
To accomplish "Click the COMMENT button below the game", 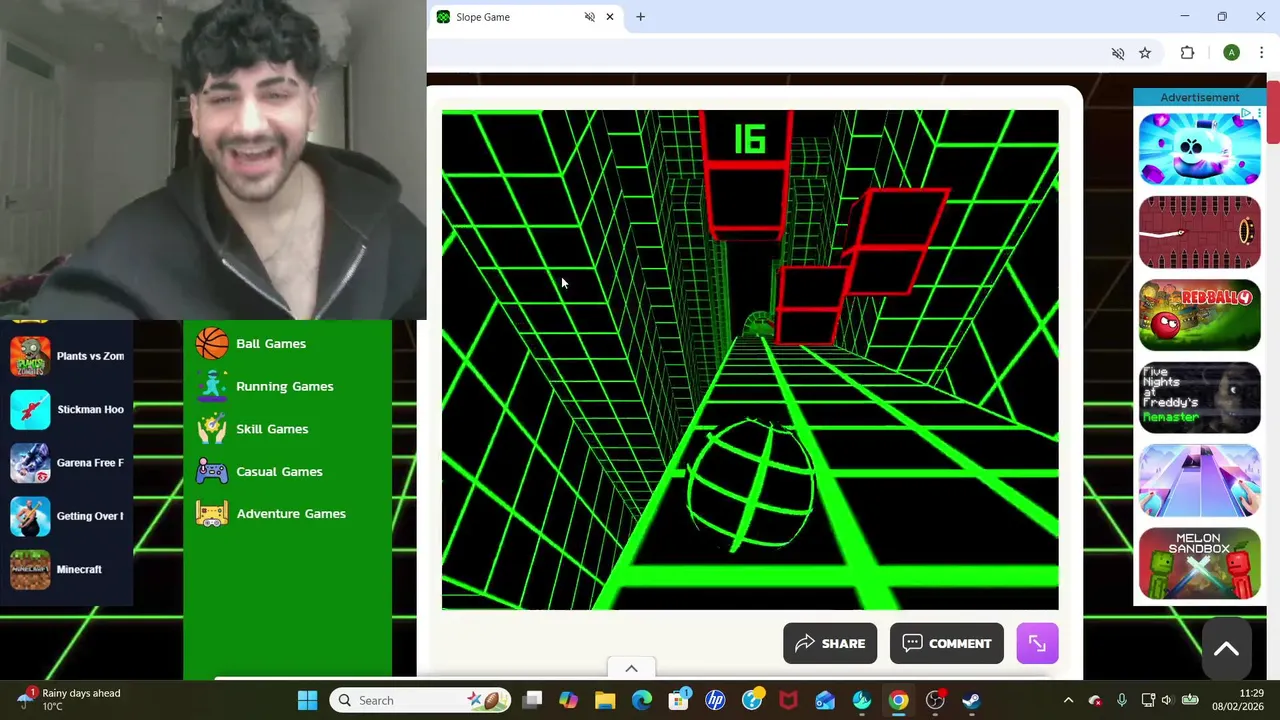I will pos(946,644).
